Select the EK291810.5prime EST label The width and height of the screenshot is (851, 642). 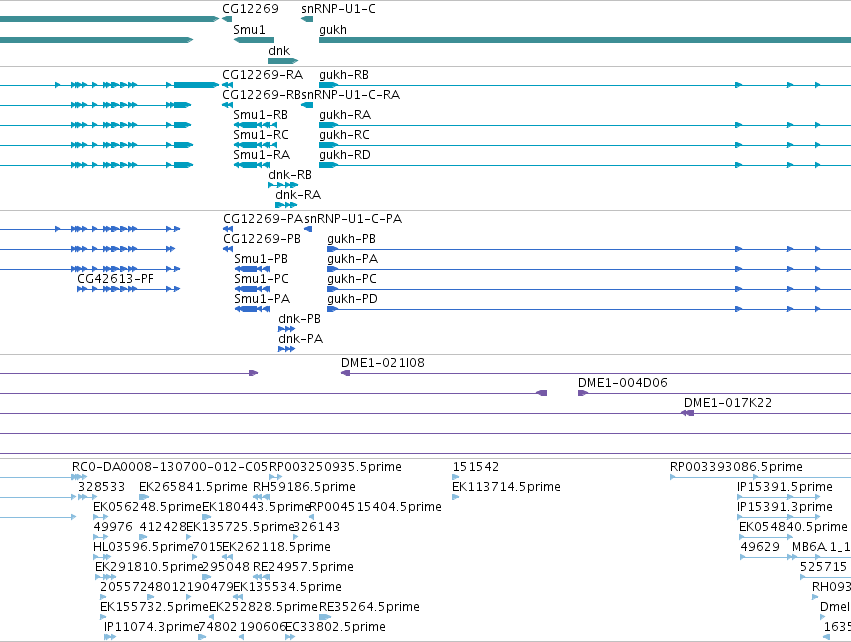pos(149,567)
